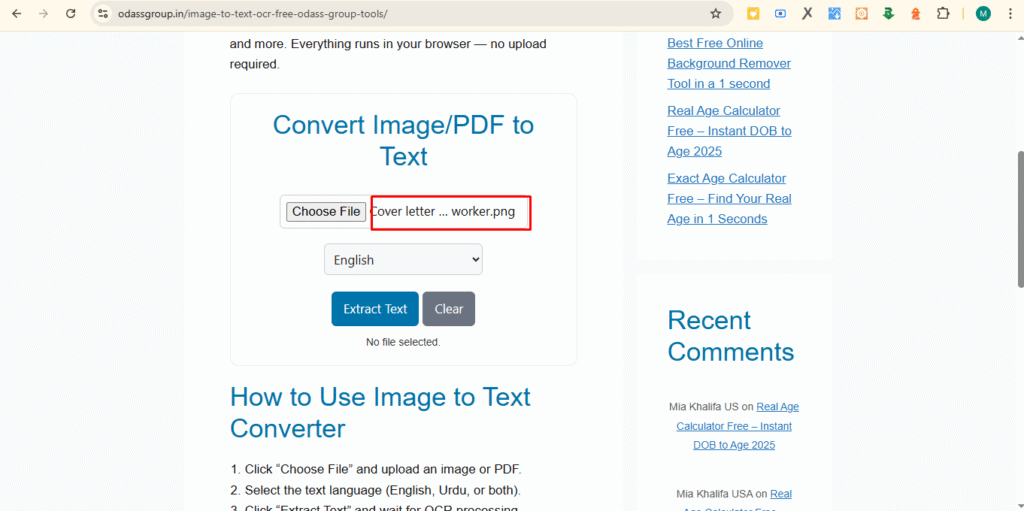Click the yellow heart extension icon

(753, 14)
